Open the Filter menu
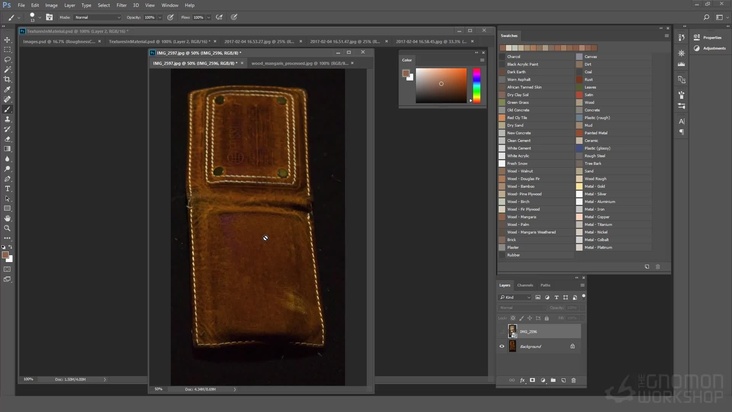 click(121, 5)
